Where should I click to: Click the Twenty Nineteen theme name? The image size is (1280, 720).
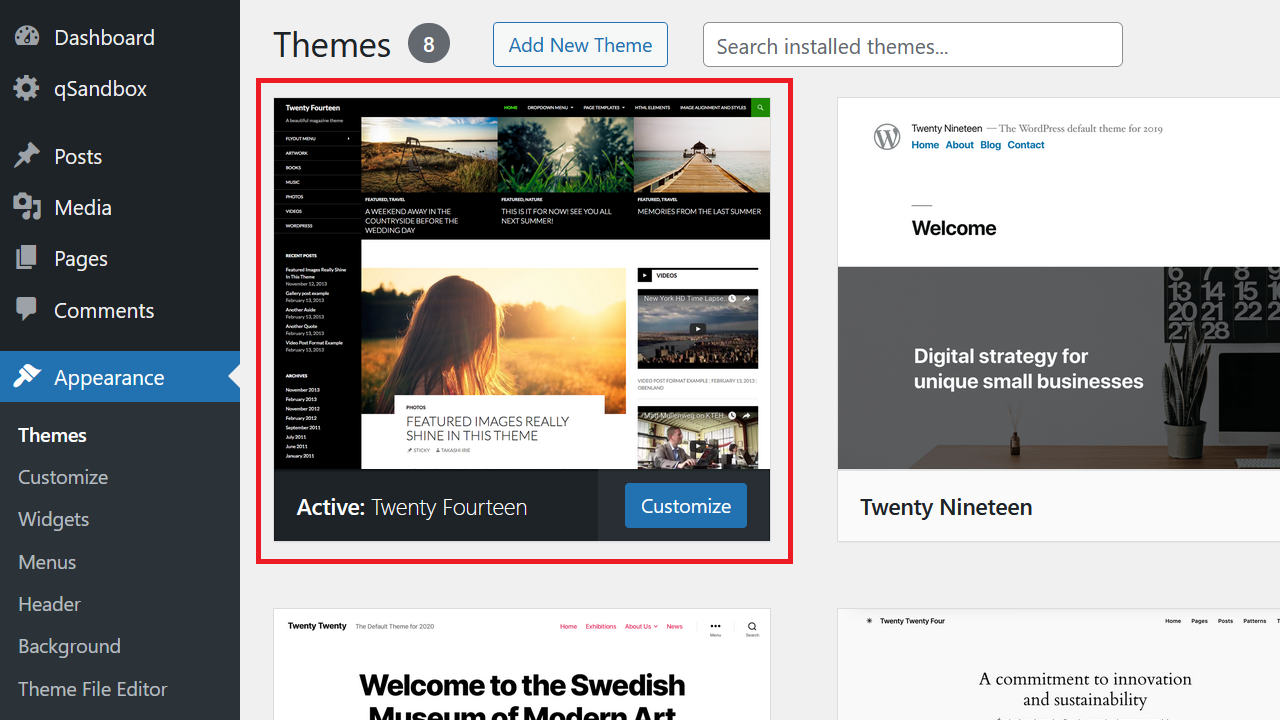[946, 507]
